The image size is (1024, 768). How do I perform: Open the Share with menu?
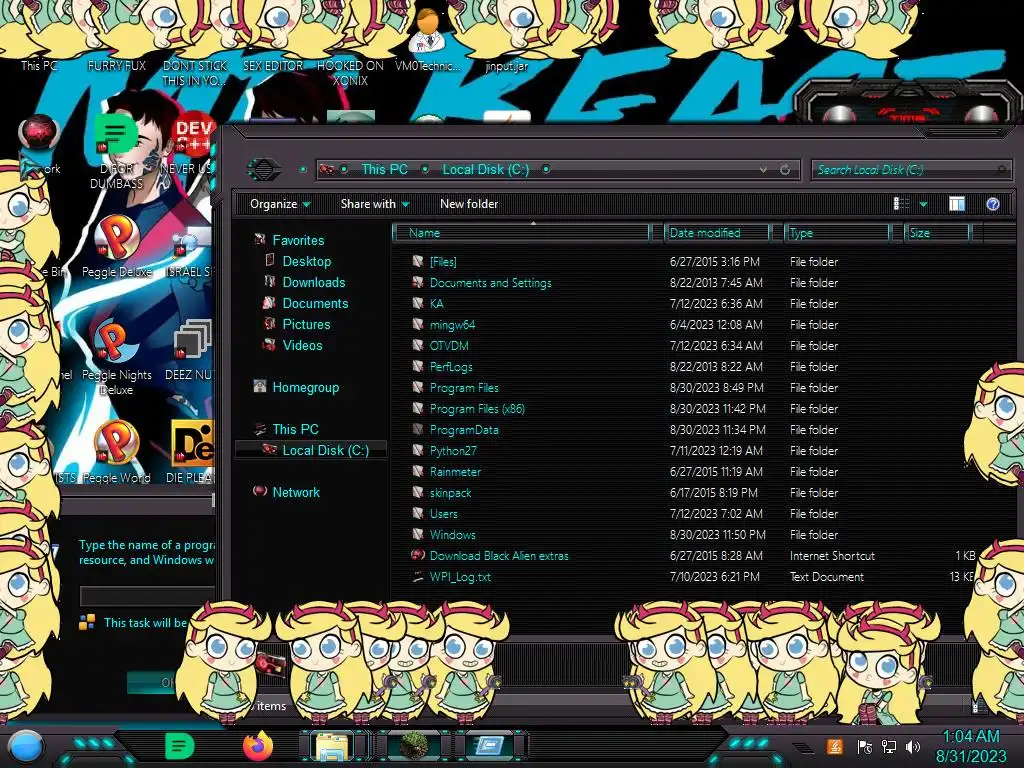click(375, 204)
